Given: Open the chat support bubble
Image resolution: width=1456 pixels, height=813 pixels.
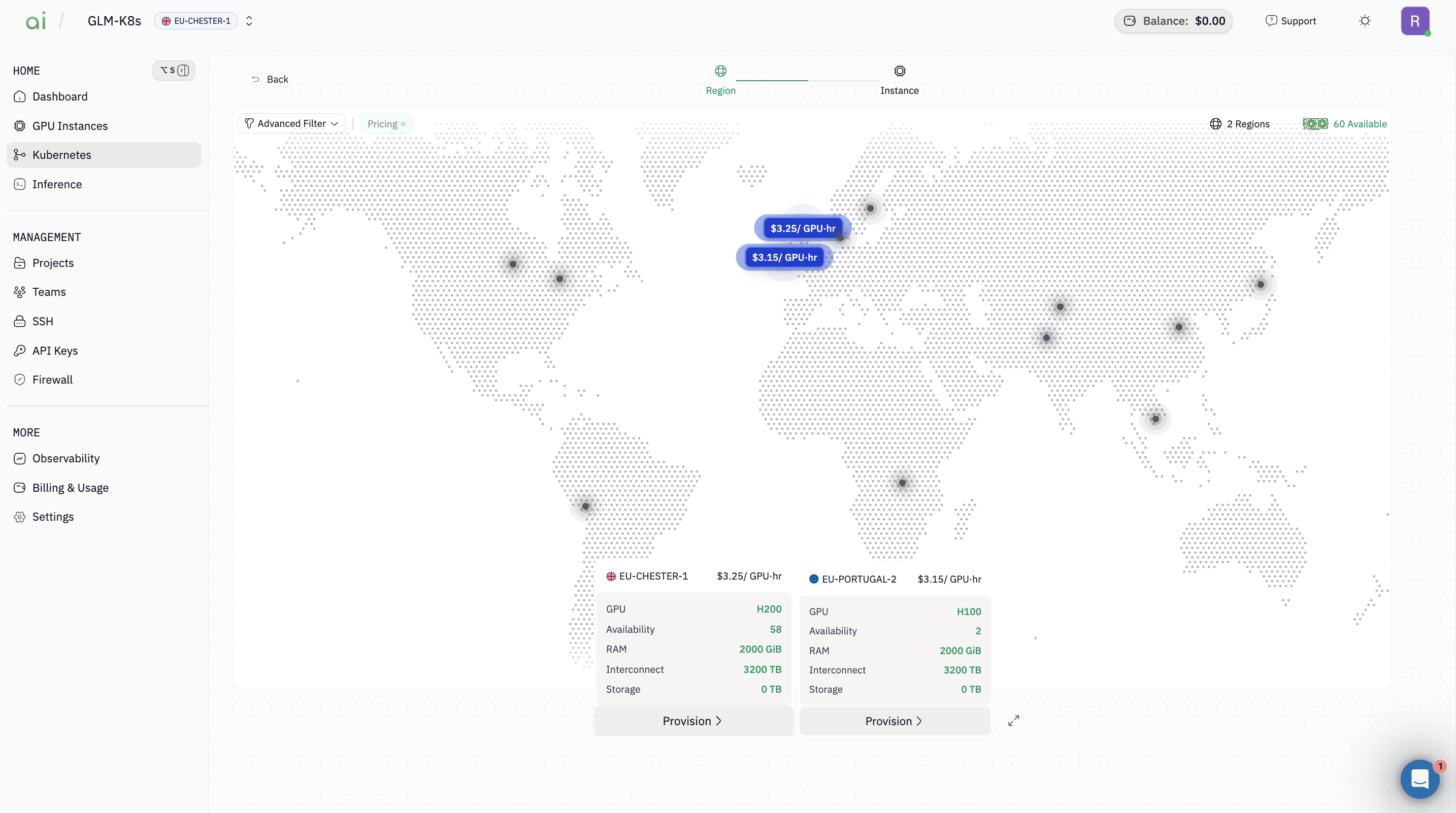Looking at the screenshot, I should pos(1419,779).
